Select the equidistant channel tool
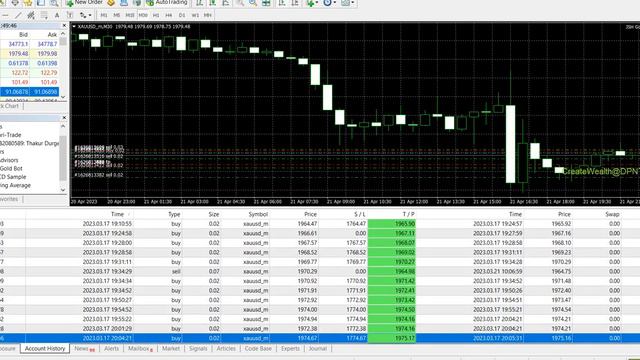Screen dimensions: 640x360 (x=31, y=15)
